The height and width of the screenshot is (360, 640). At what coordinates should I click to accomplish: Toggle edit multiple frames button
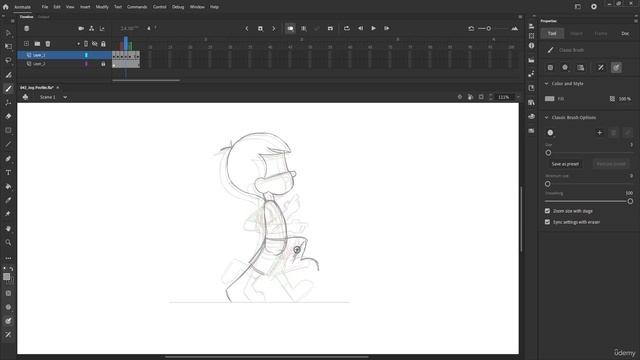(304, 29)
